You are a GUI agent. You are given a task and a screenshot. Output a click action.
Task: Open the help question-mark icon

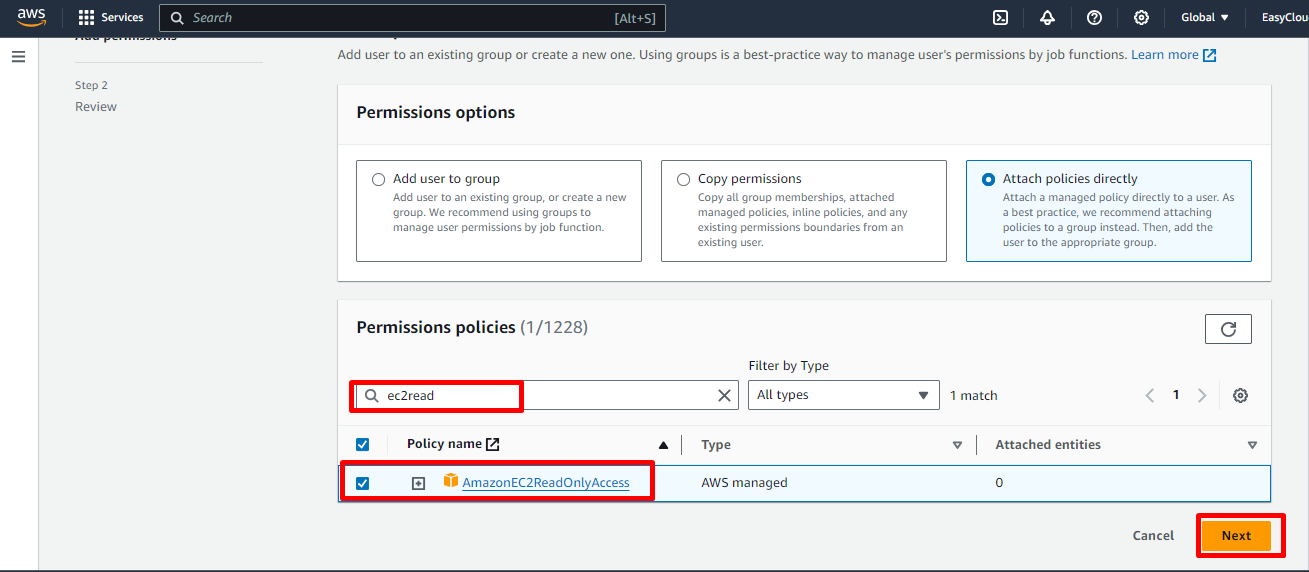pos(1094,17)
